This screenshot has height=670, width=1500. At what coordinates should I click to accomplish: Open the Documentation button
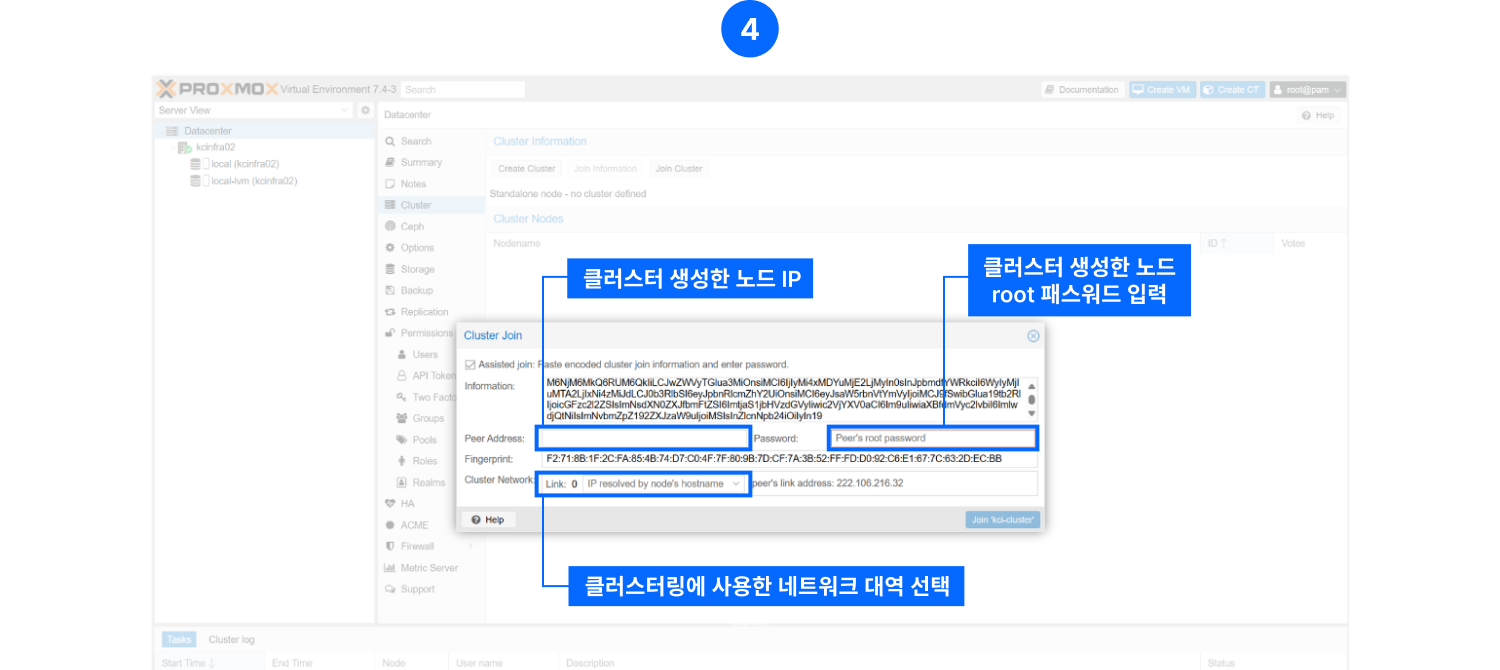(1082, 89)
